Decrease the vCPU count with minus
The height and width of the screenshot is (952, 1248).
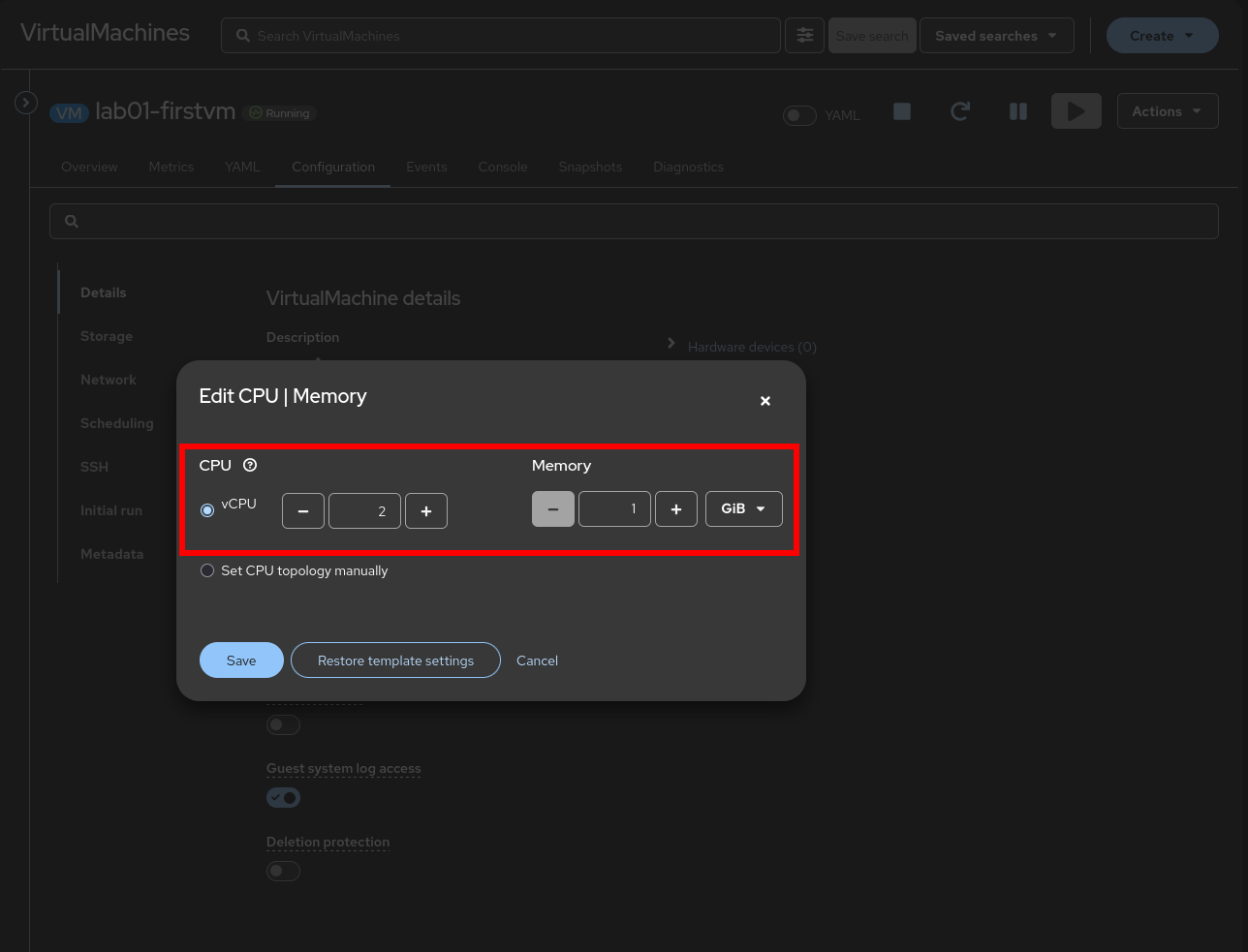pyautogui.click(x=303, y=511)
